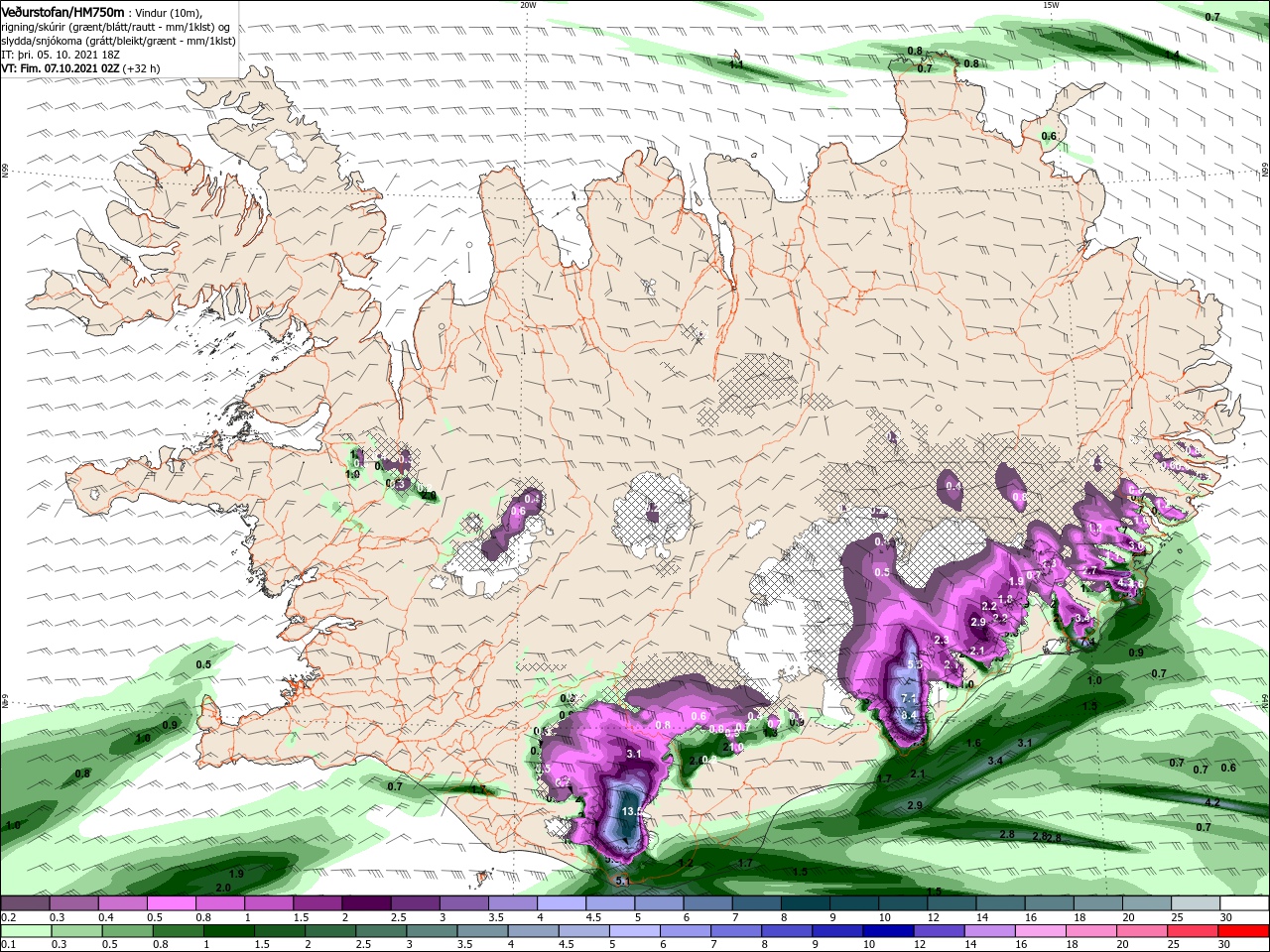Select the light blue 4 swatch, upper legend
1270x952 pixels.
[x=562, y=903]
